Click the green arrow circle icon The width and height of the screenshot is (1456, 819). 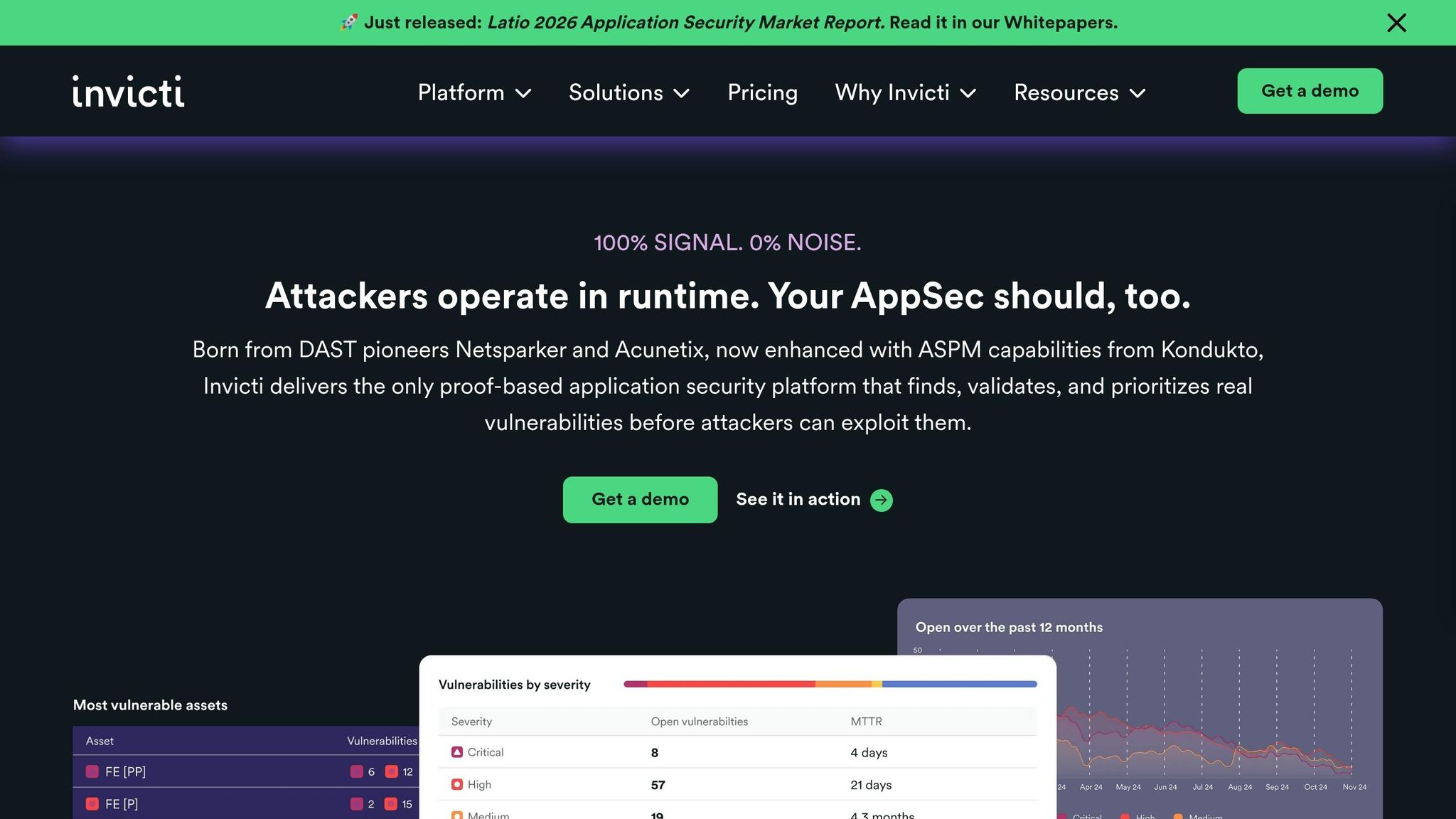coord(882,500)
